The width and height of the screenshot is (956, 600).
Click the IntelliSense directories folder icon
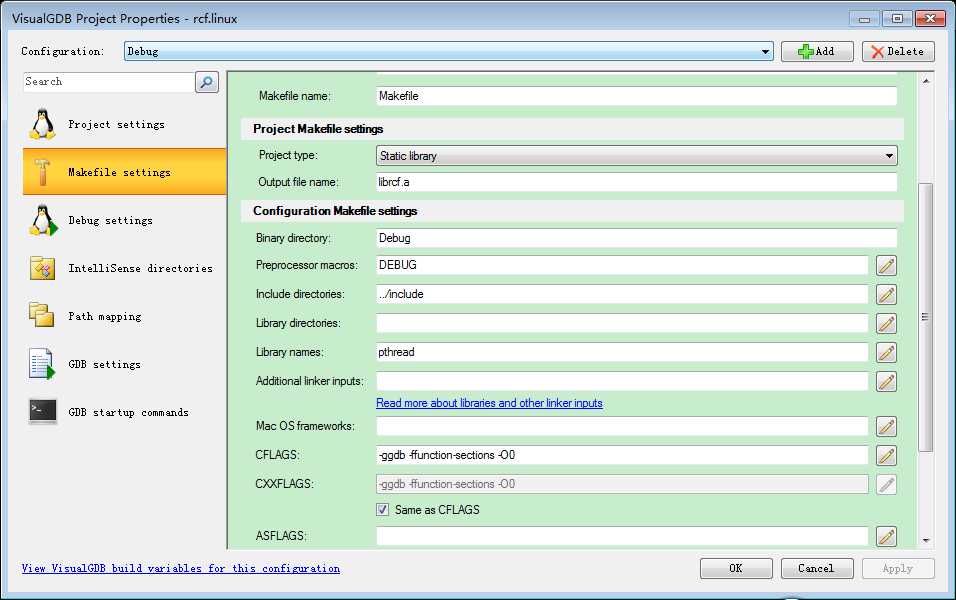pyautogui.click(x=42, y=268)
